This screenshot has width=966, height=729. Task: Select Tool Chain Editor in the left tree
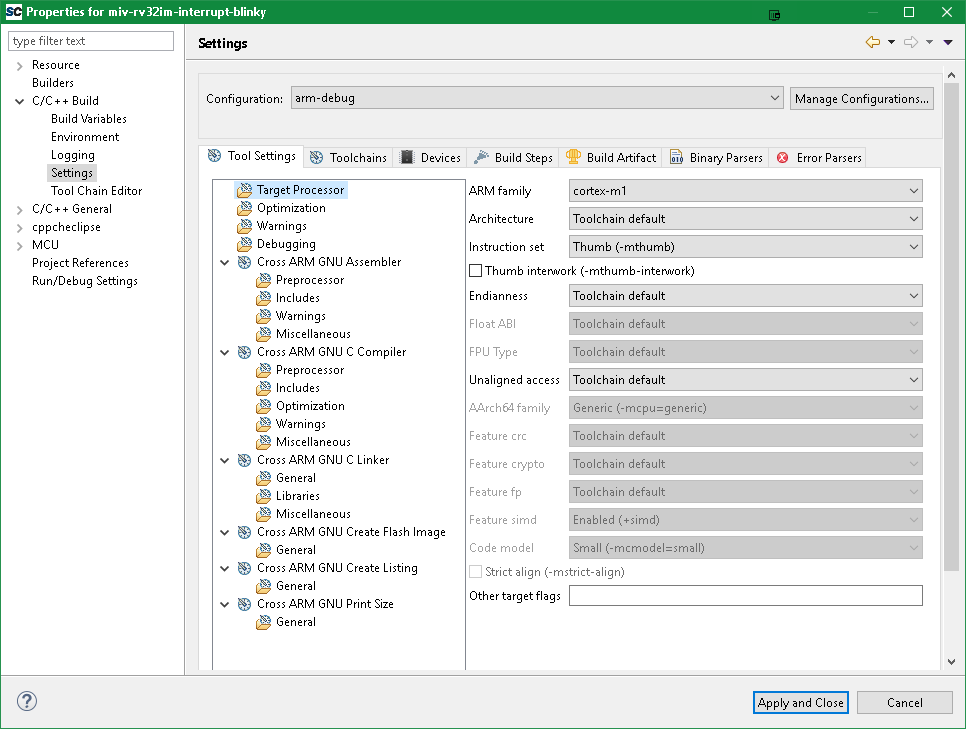pos(97,190)
